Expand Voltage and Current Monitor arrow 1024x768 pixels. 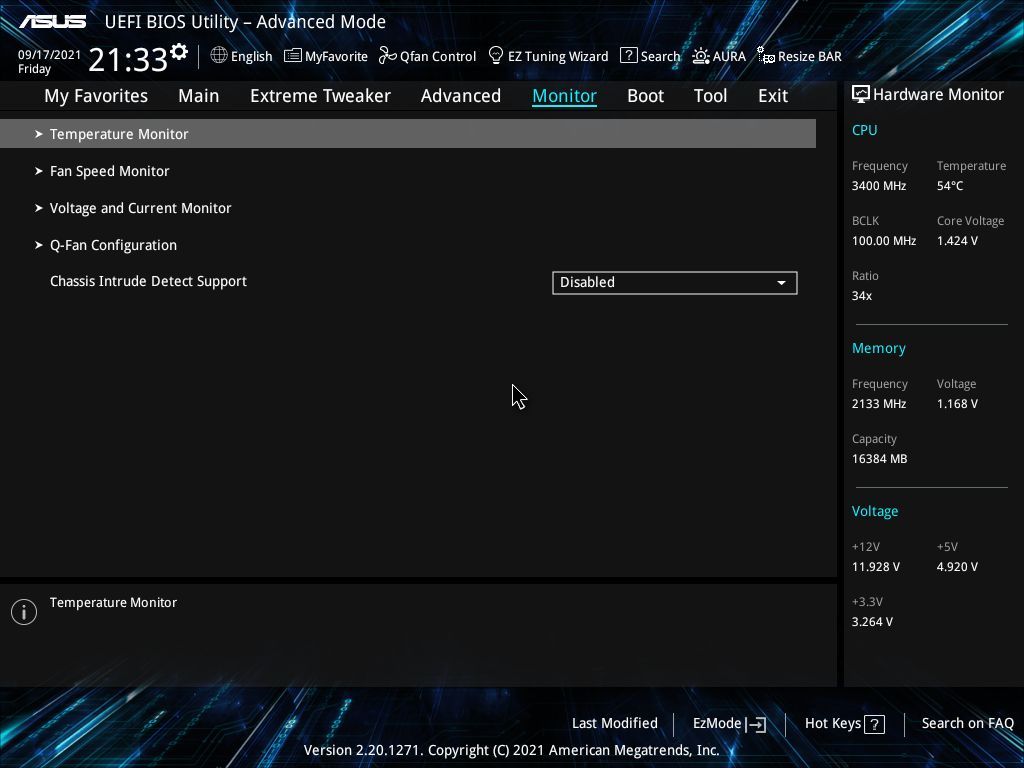point(39,208)
